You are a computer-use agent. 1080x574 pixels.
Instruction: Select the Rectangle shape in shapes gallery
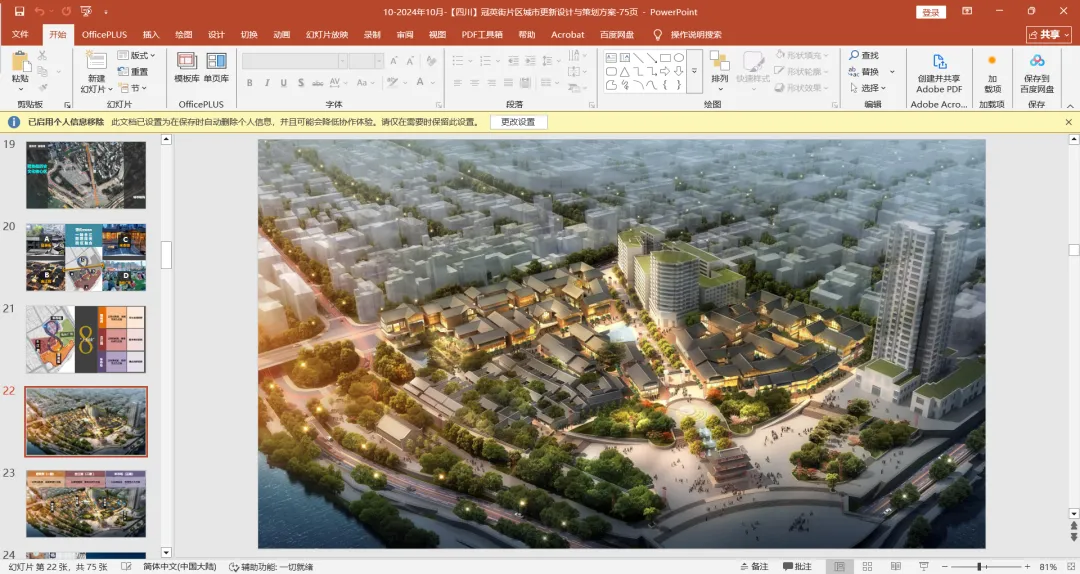click(x=665, y=58)
